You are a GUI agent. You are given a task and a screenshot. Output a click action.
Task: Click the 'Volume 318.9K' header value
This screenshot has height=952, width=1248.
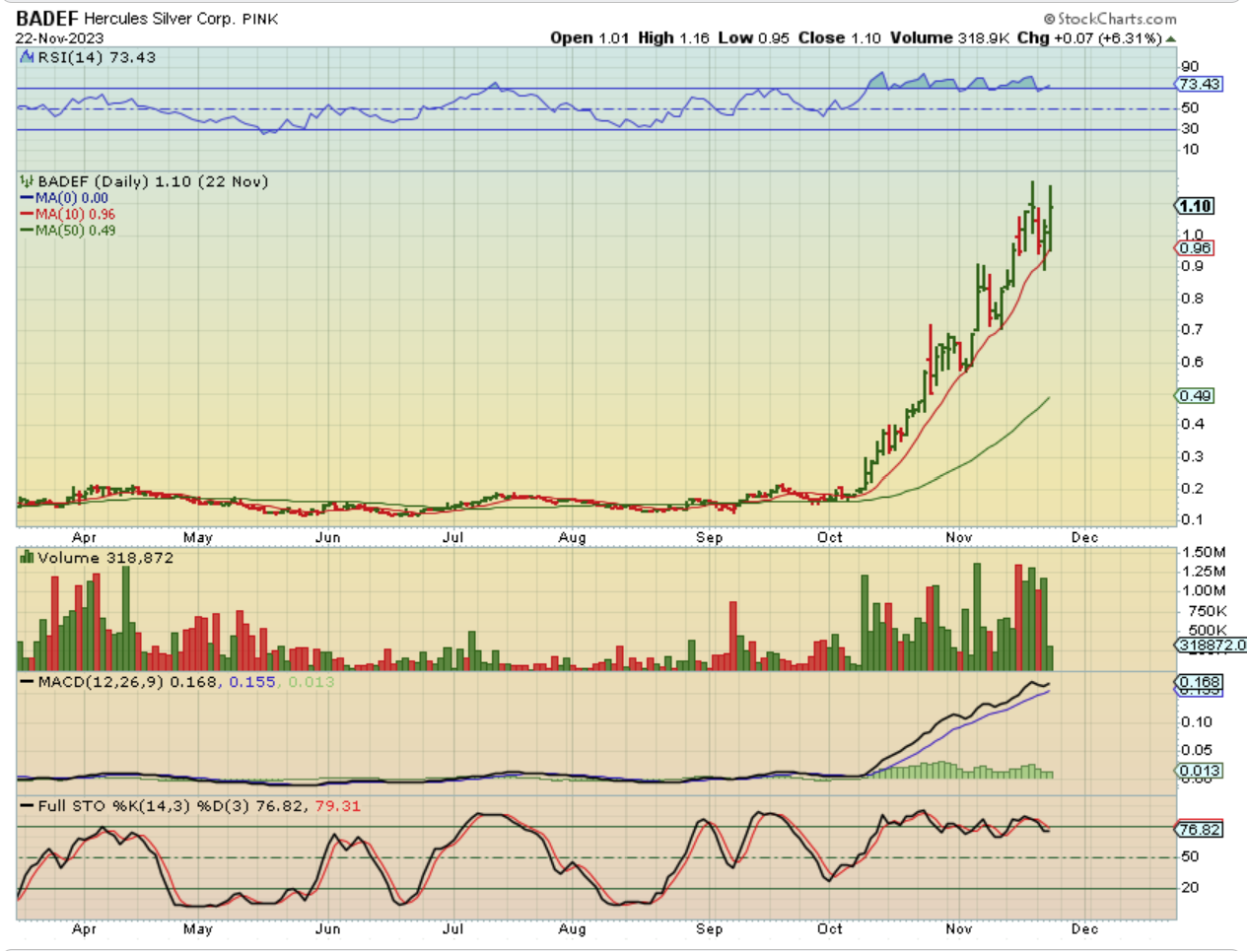(x=950, y=38)
